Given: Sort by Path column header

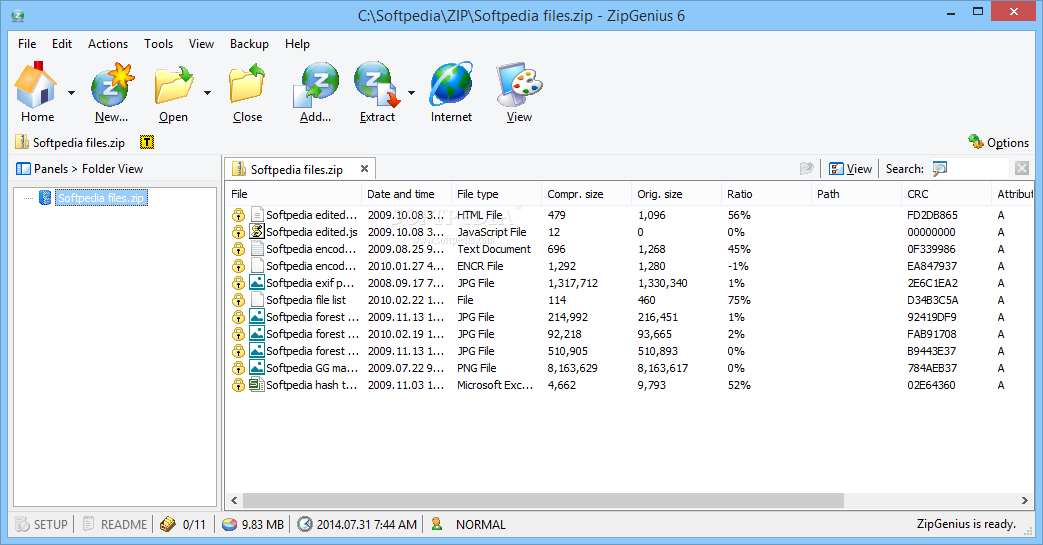Looking at the screenshot, I should tap(857, 194).
